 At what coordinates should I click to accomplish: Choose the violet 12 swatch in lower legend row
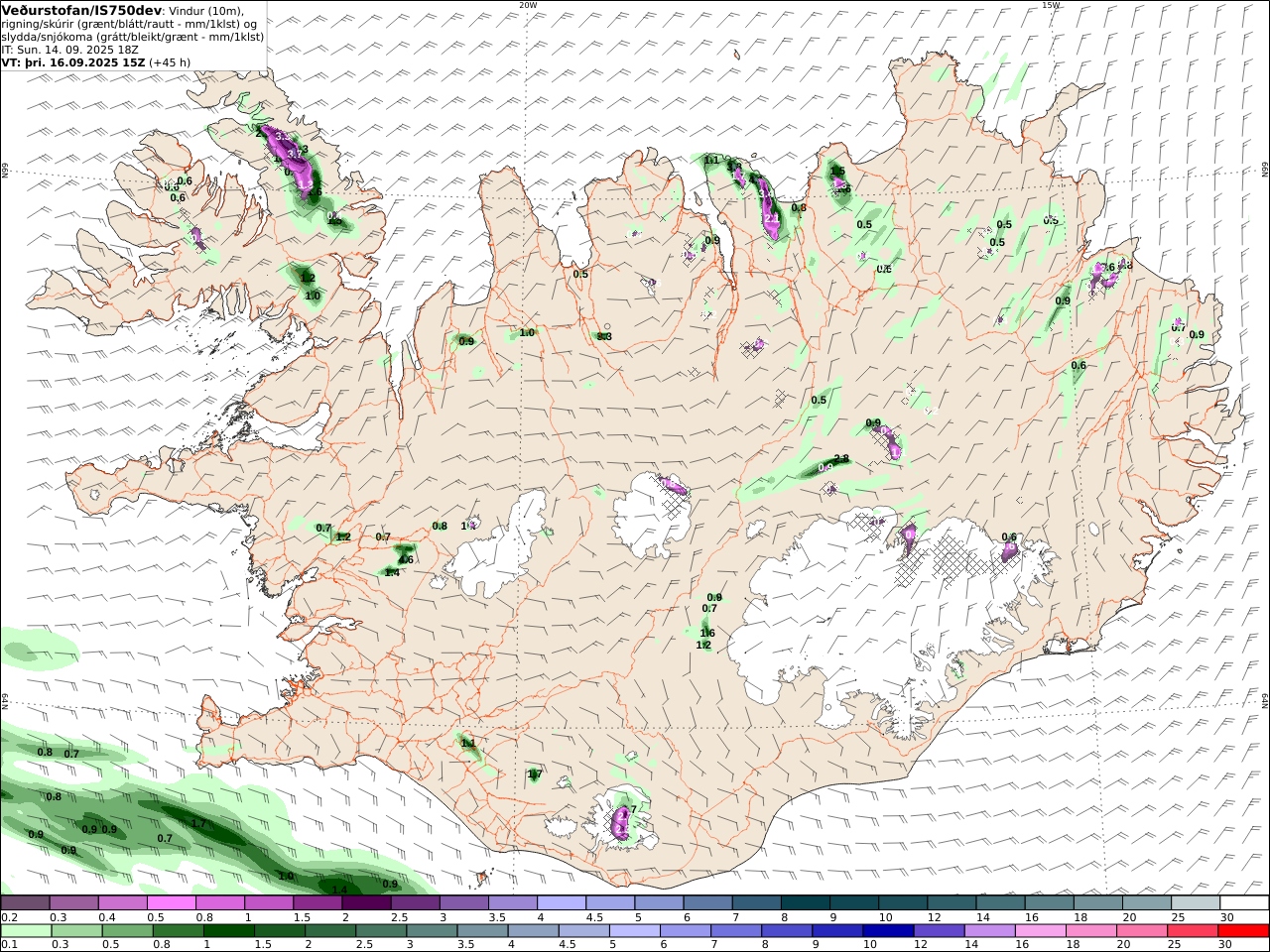(938, 930)
